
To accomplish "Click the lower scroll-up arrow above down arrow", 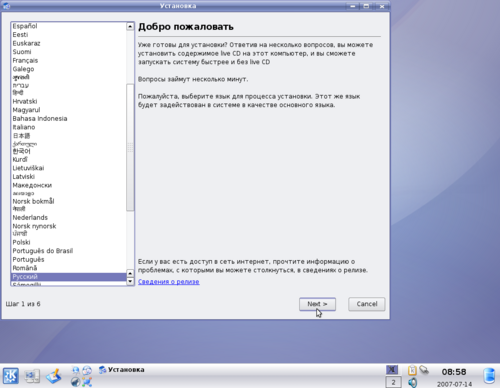I will tap(130, 273).
